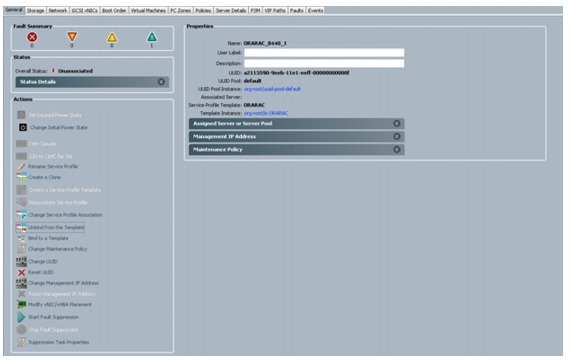Click the greyed Set Desired Power State icon
The height and width of the screenshot is (360, 571).
(21, 115)
